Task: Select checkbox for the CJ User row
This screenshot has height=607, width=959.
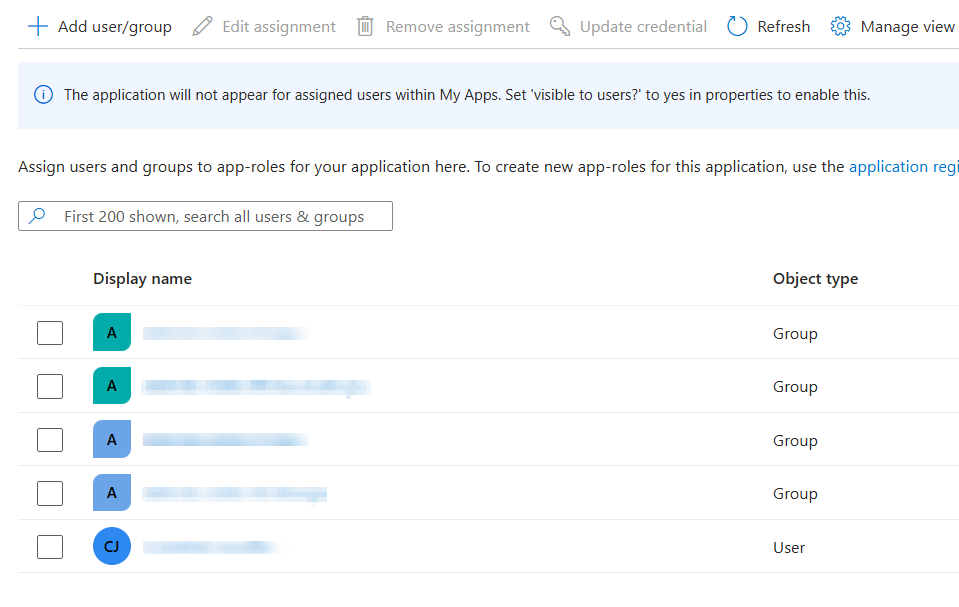Action: pyautogui.click(x=50, y=547)
